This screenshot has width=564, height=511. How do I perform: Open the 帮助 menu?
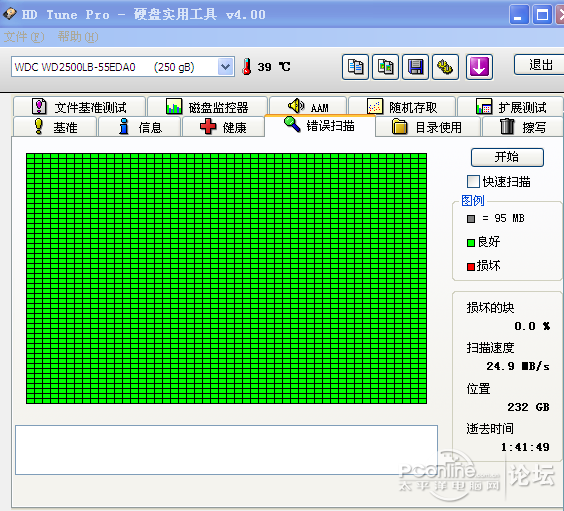(78, 37)
